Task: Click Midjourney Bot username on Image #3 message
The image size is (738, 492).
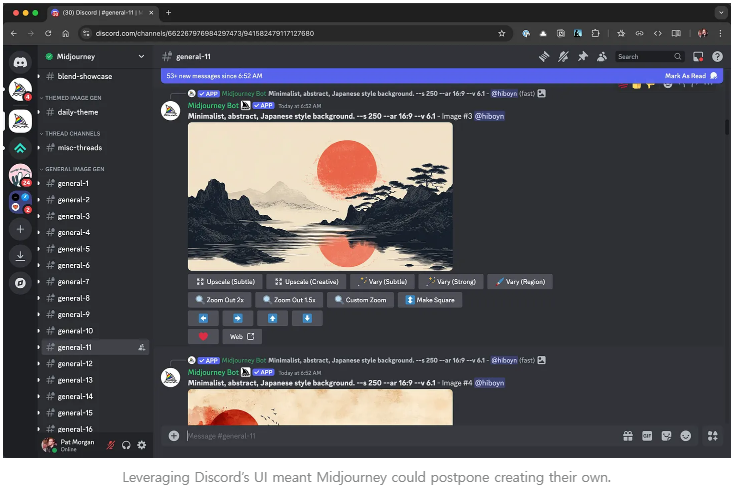Action: tap(213, 105)
